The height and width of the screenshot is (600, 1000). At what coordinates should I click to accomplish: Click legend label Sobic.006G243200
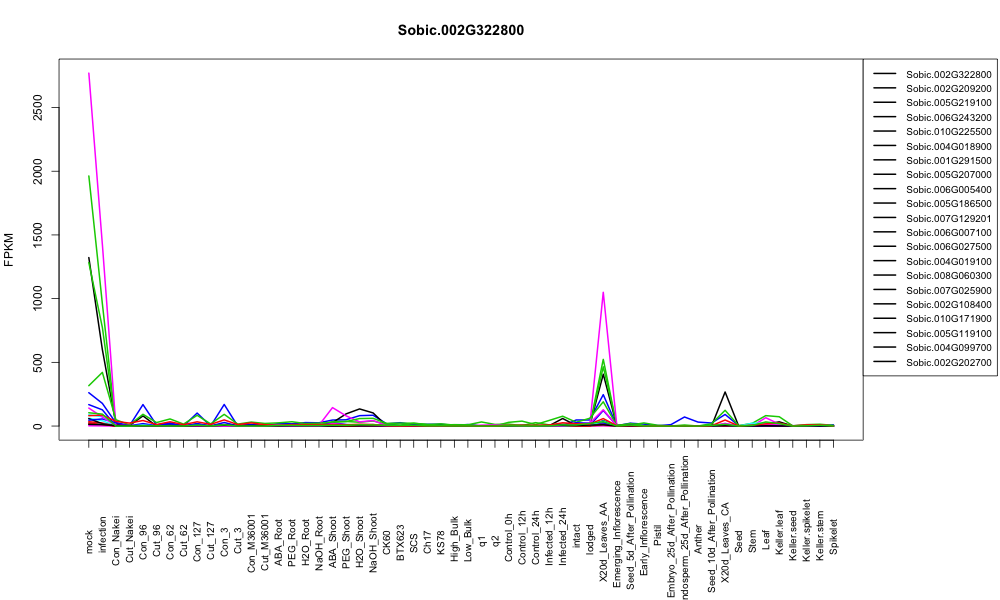[x=948, y=117]
